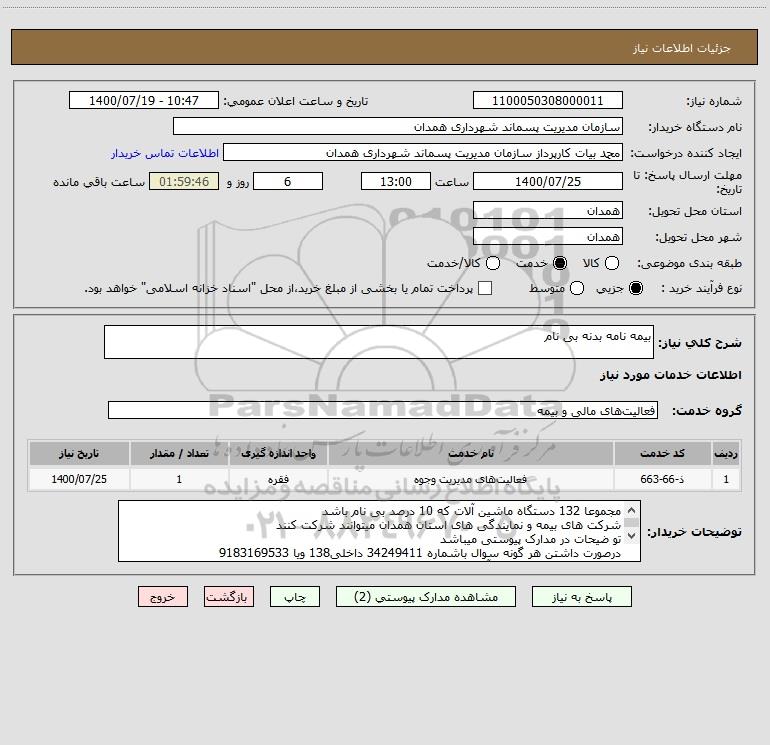Open مشاهده مدارک پیوستی (2) attachments
This screenshot has width=770, height=745.
[426, 597]
